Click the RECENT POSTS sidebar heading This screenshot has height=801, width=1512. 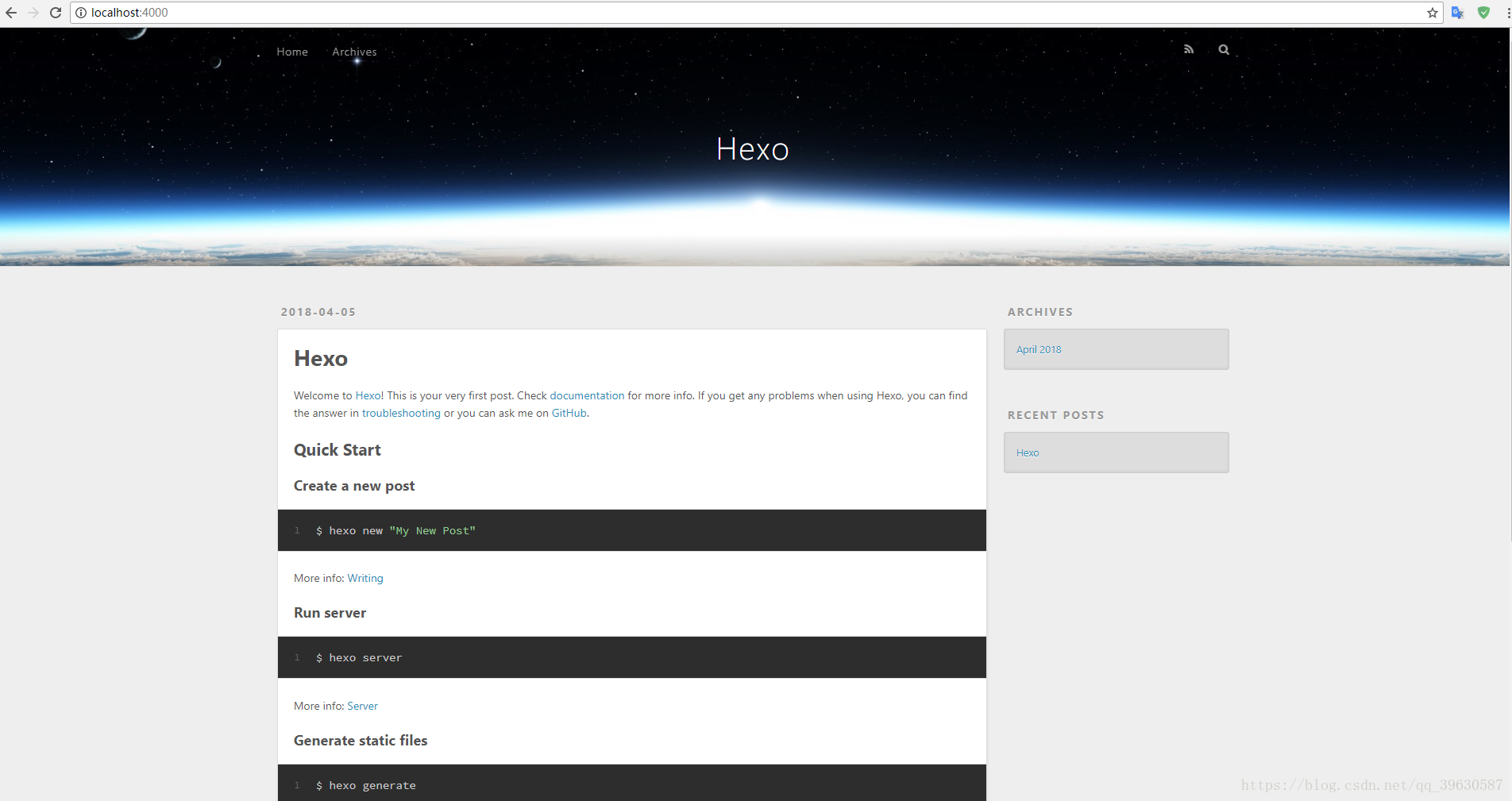1056,415
